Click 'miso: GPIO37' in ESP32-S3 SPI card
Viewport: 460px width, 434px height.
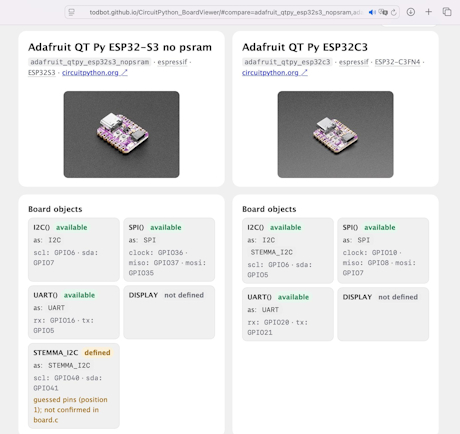pyautogui.click(x=154, y=263)
